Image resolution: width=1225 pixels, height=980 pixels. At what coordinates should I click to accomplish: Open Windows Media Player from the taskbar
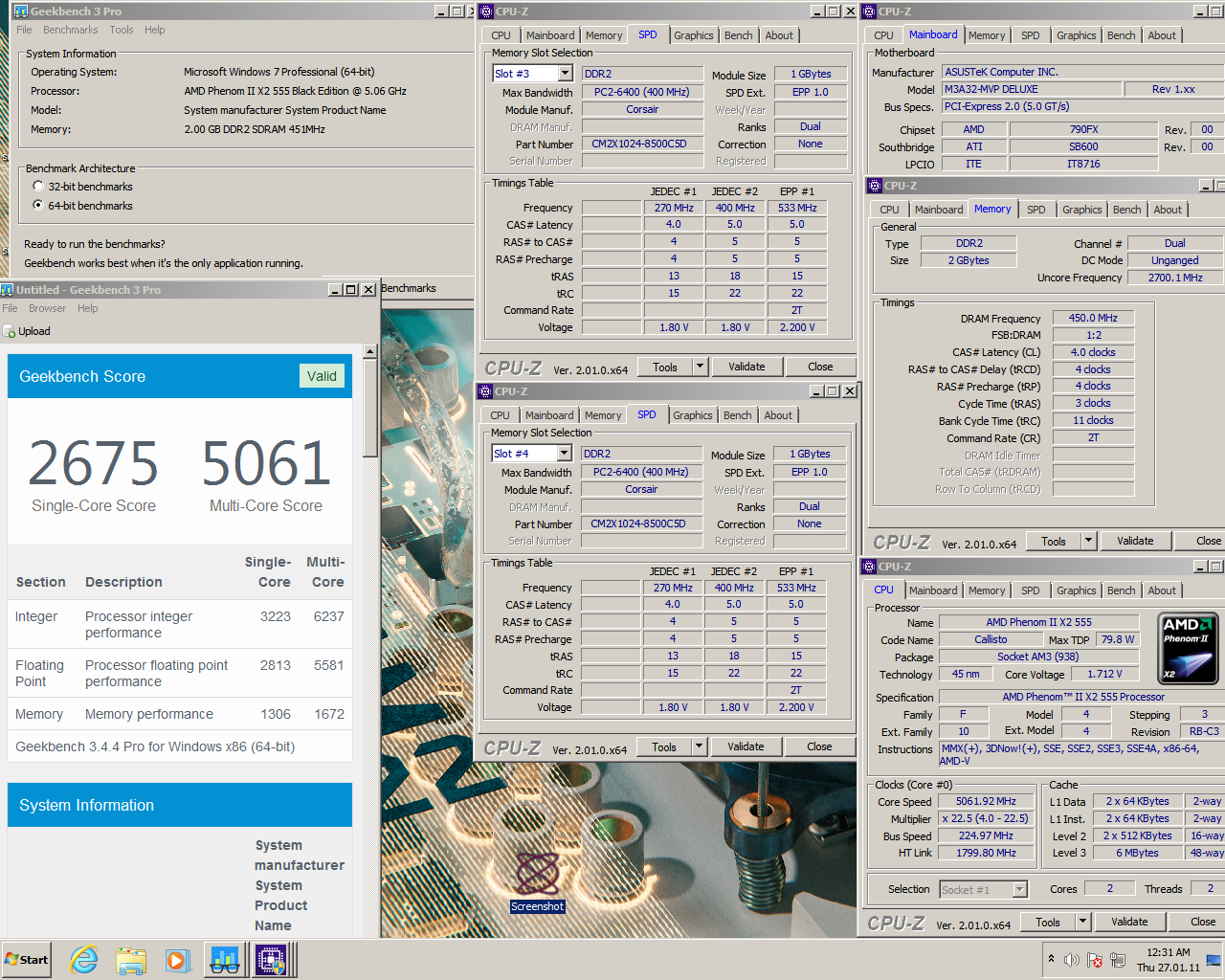click(x=177, y=960)
